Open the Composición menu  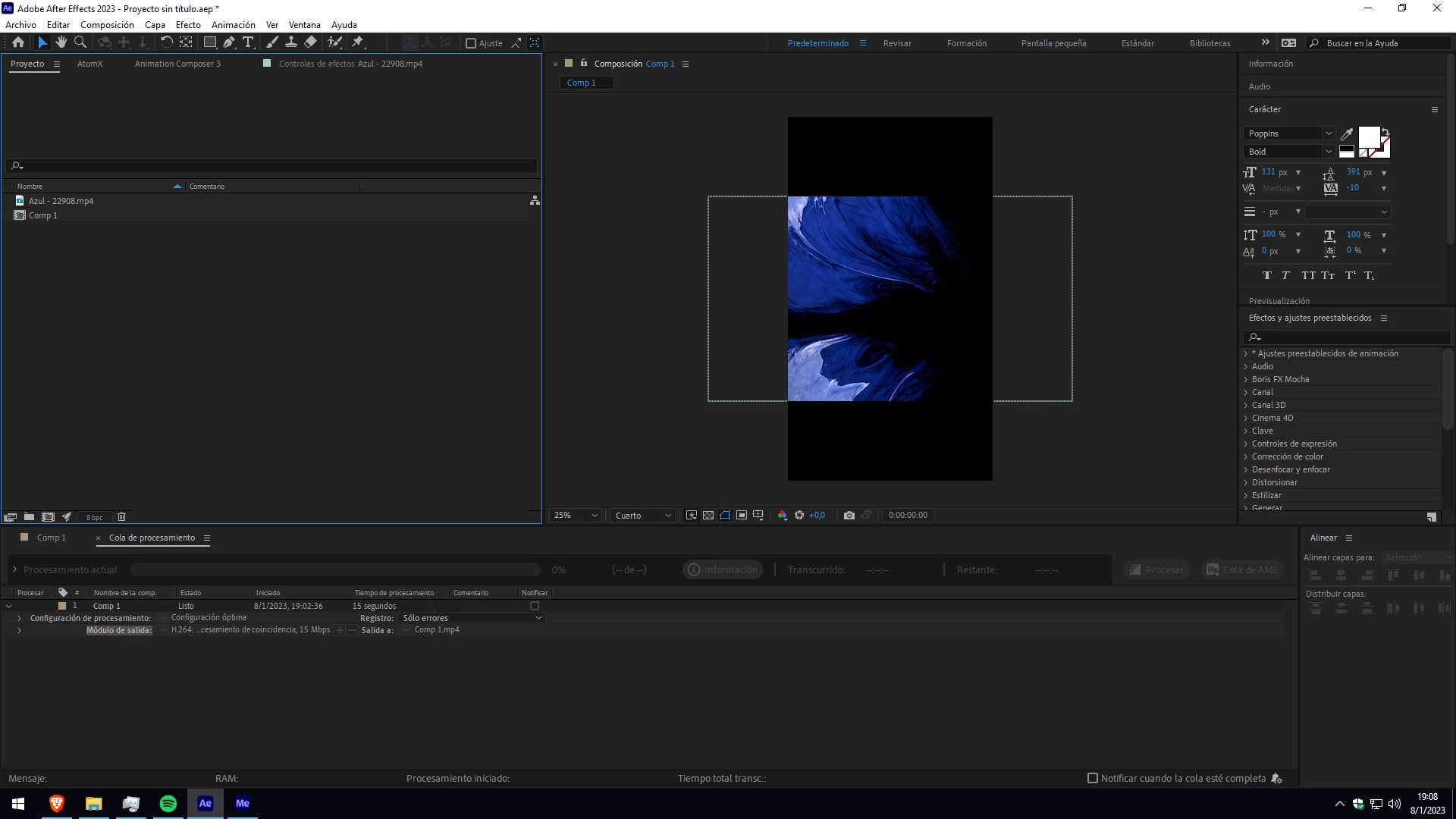coord(107,25)
